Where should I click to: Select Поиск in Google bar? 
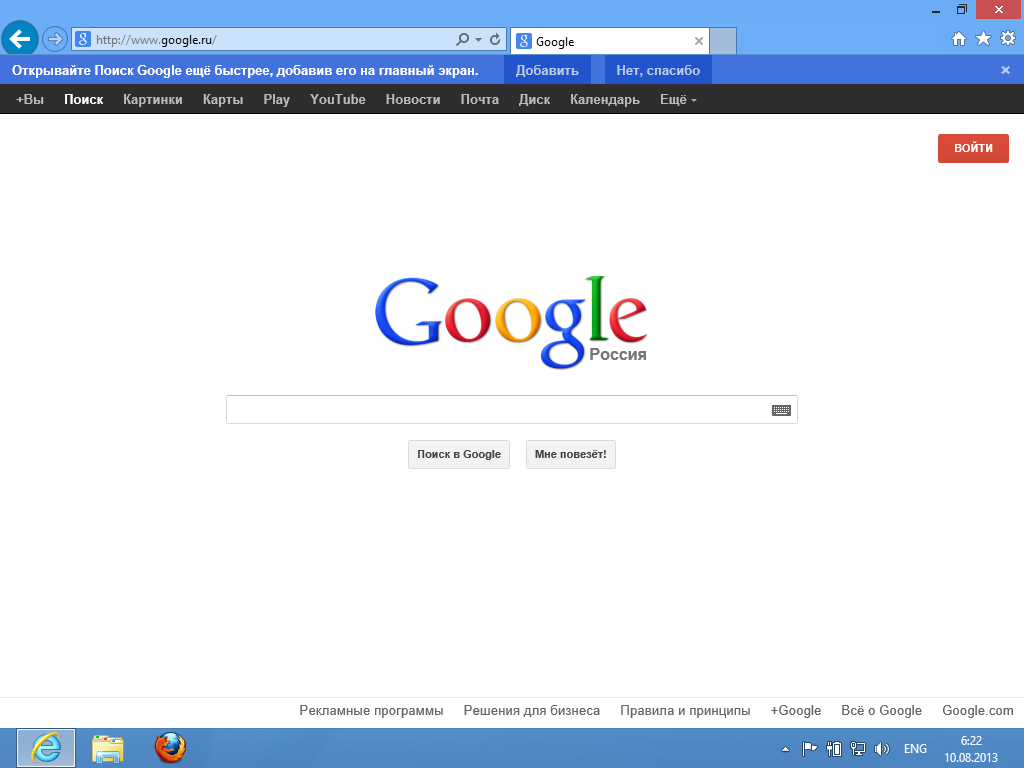click(x=84, y=99)
